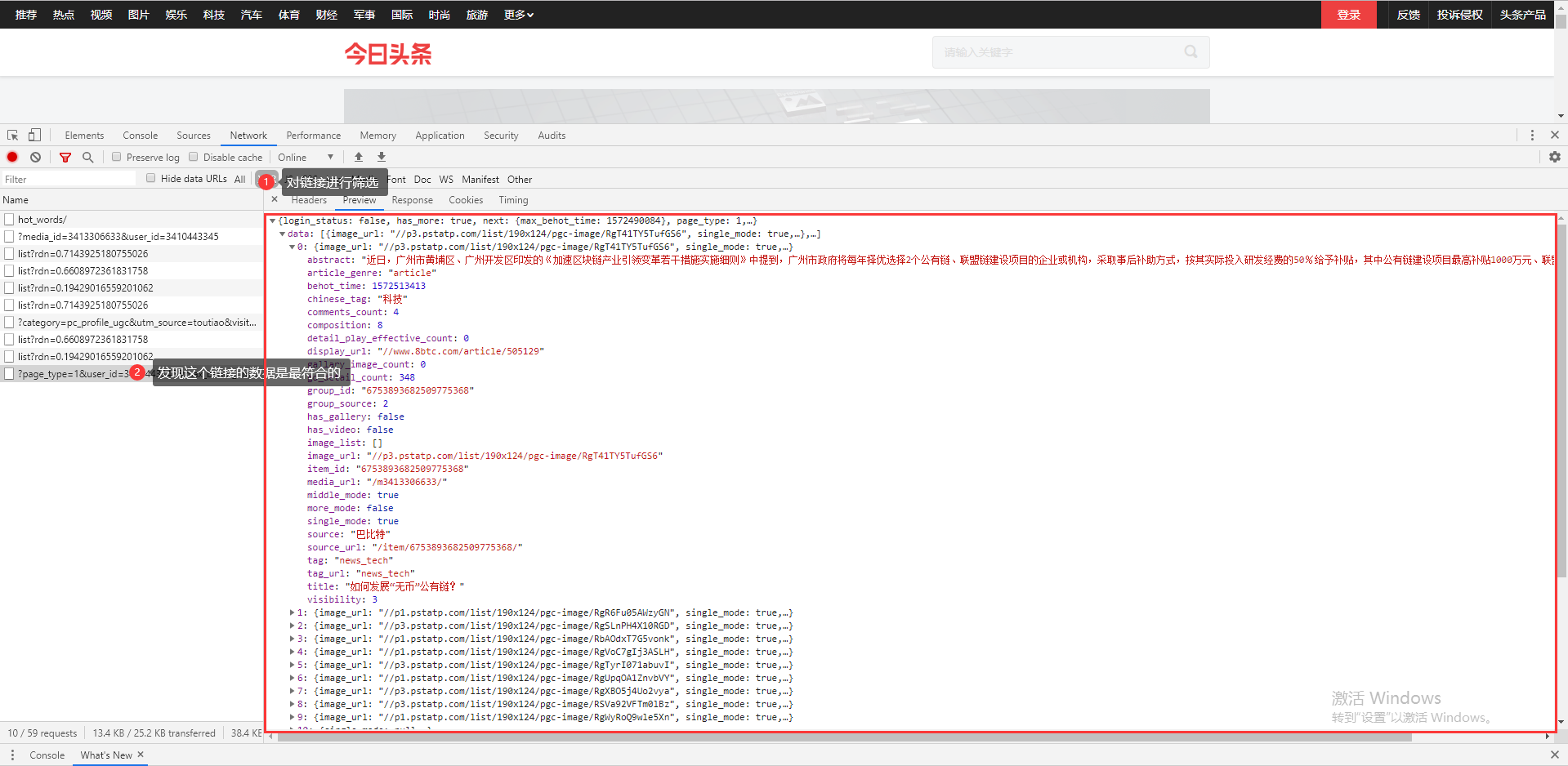Click the 反馈 feedback link
This screenshot has height=766, width=1568.
tap(1409, 15)
